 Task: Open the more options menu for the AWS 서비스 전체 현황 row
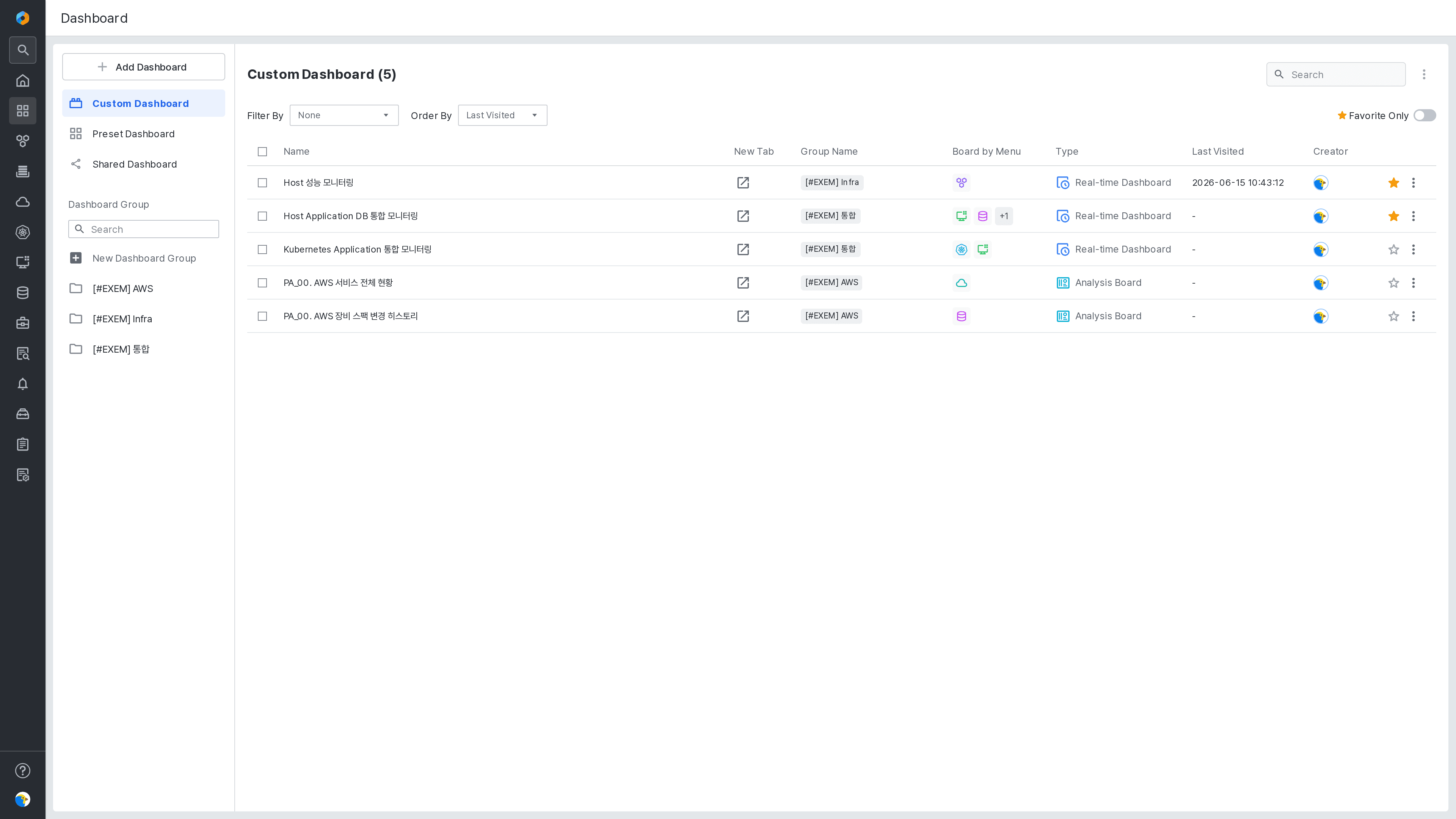coord(1413,282)
